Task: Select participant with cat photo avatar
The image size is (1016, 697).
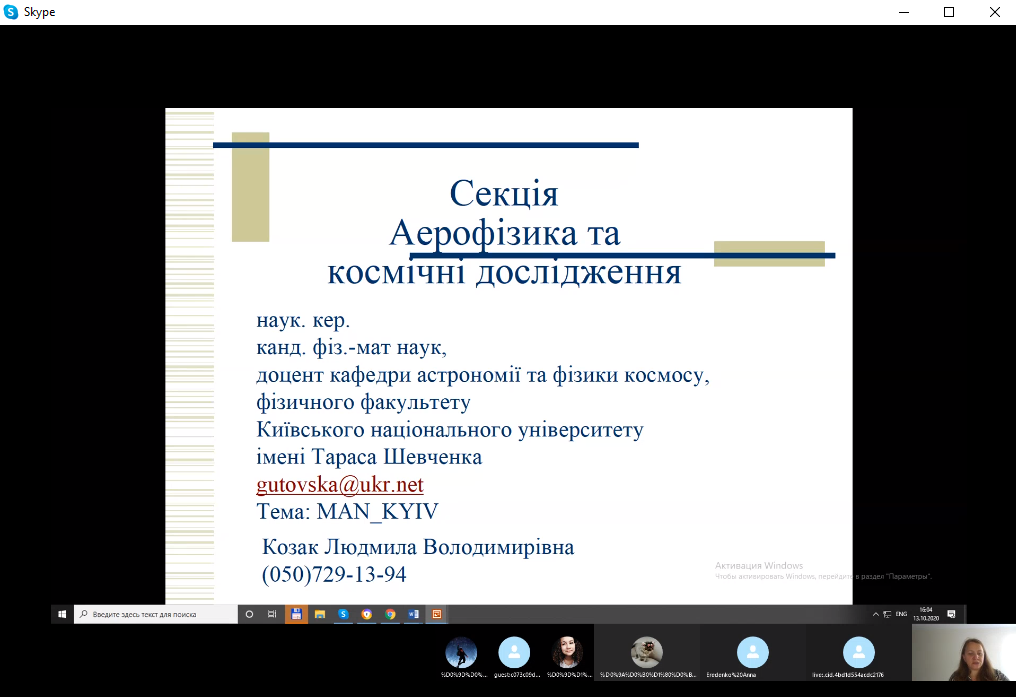Action: [647, 652]
